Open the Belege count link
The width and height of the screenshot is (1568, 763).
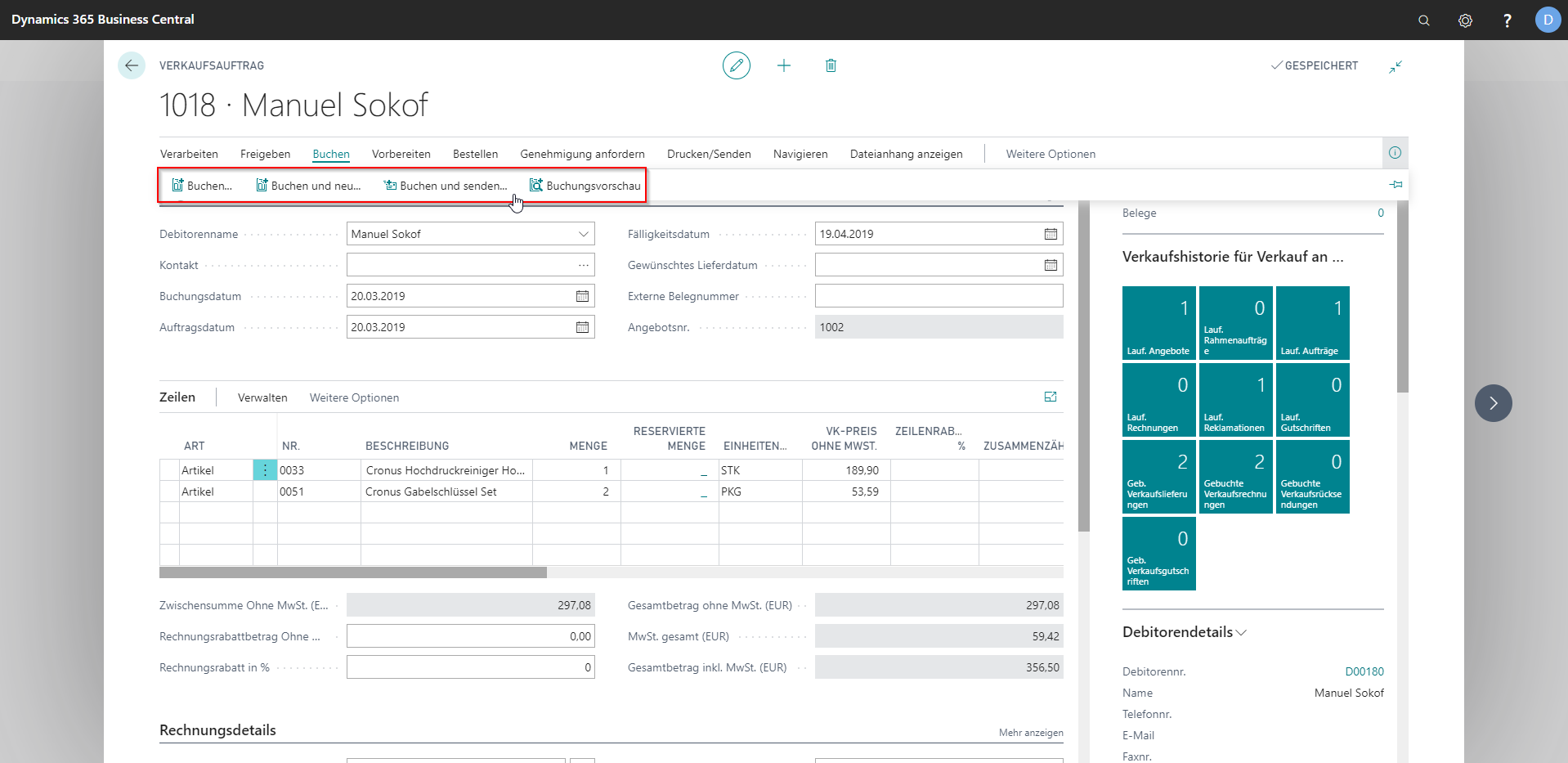pos(1381,213)
